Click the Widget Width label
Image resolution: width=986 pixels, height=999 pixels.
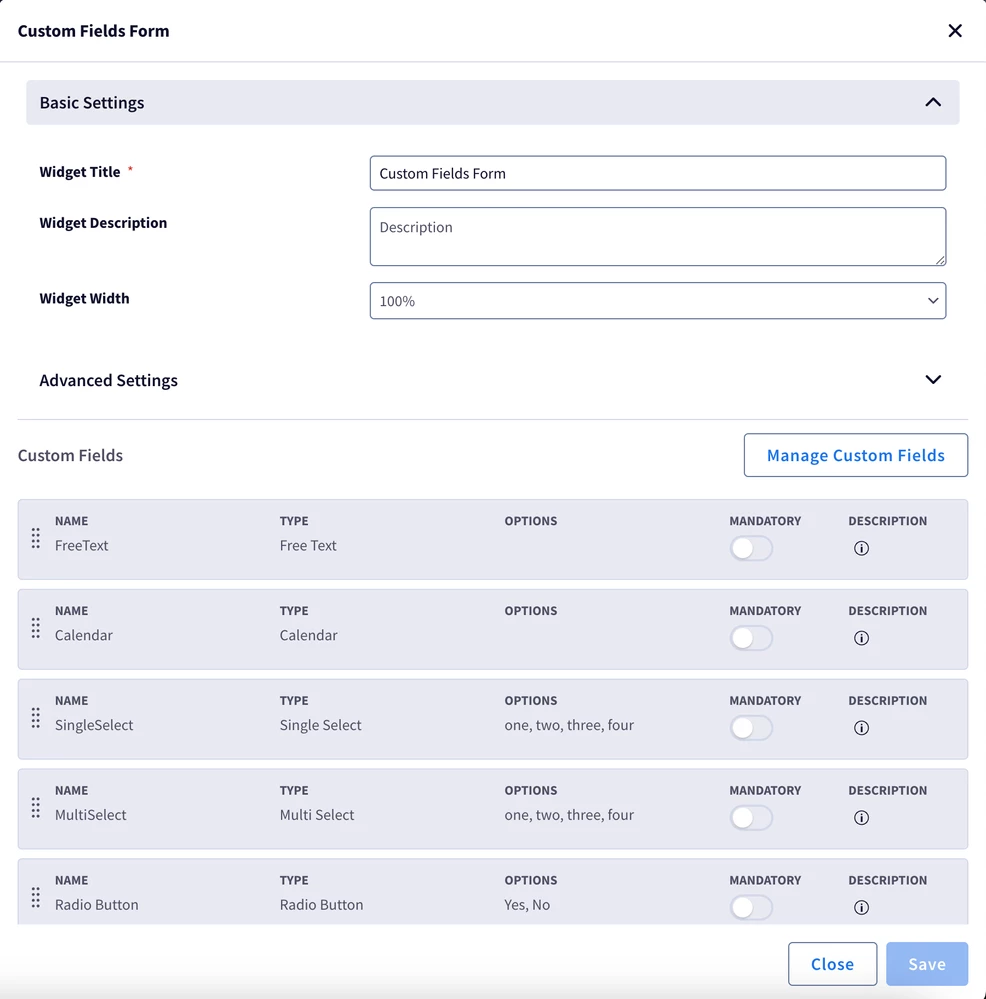[x=84, y=298]
